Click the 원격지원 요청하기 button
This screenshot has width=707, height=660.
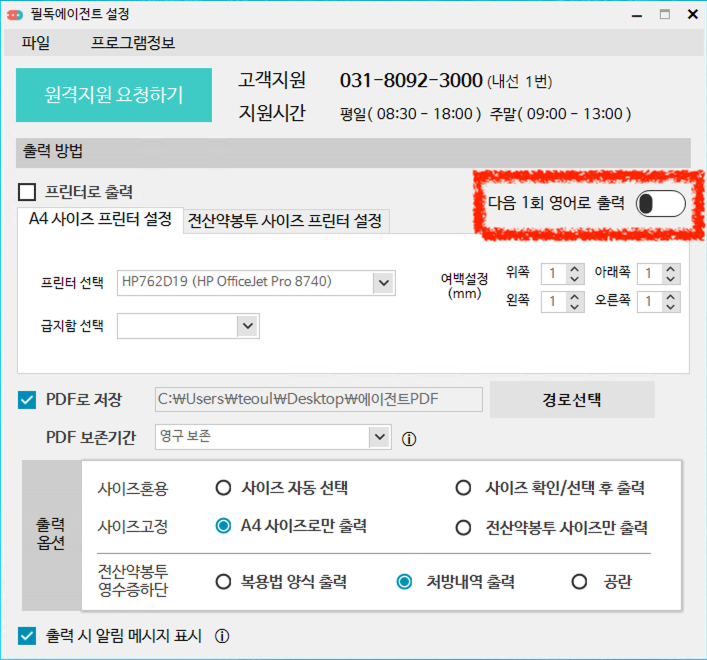[114, 95]
